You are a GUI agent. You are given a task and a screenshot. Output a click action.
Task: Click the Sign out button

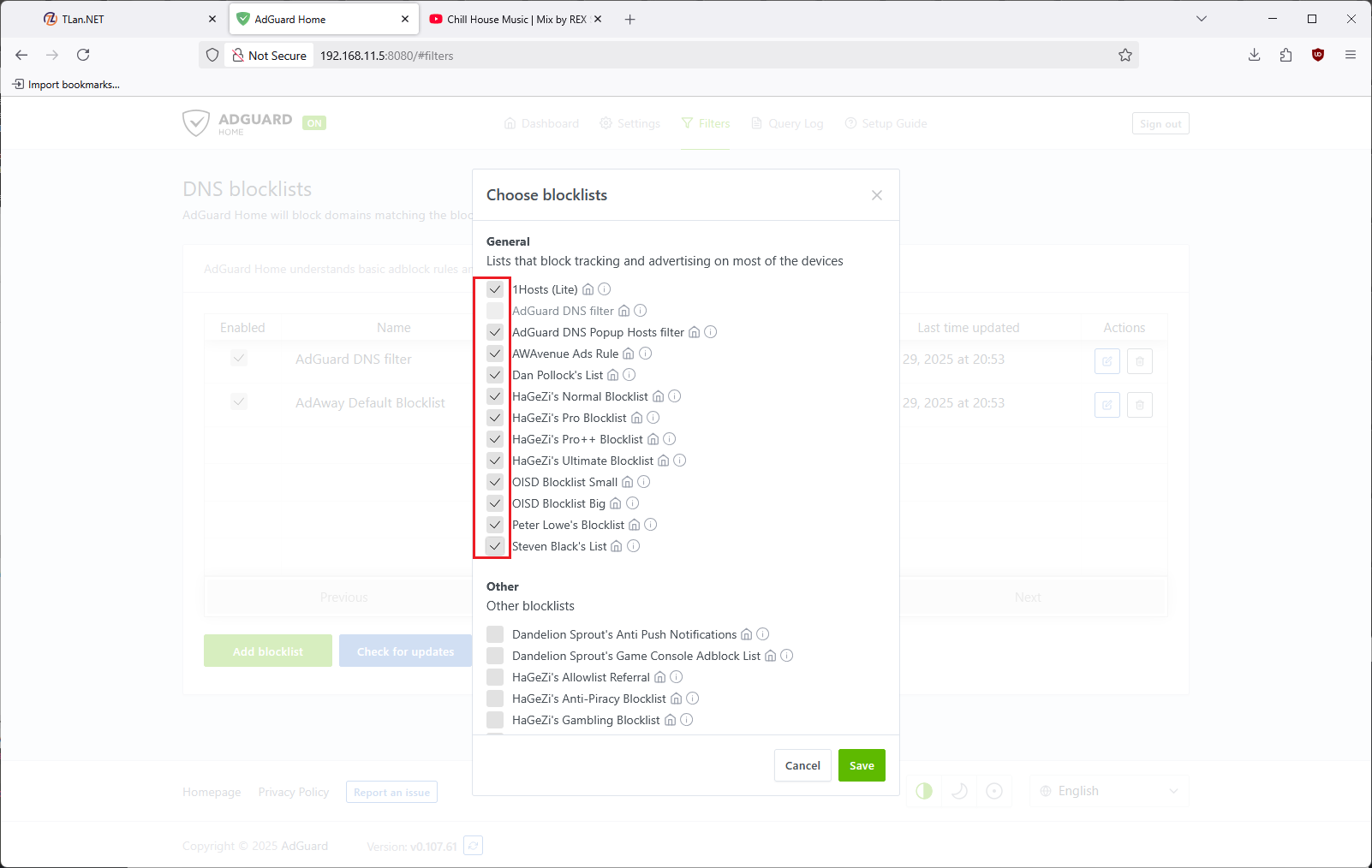tap(1160, 123)
